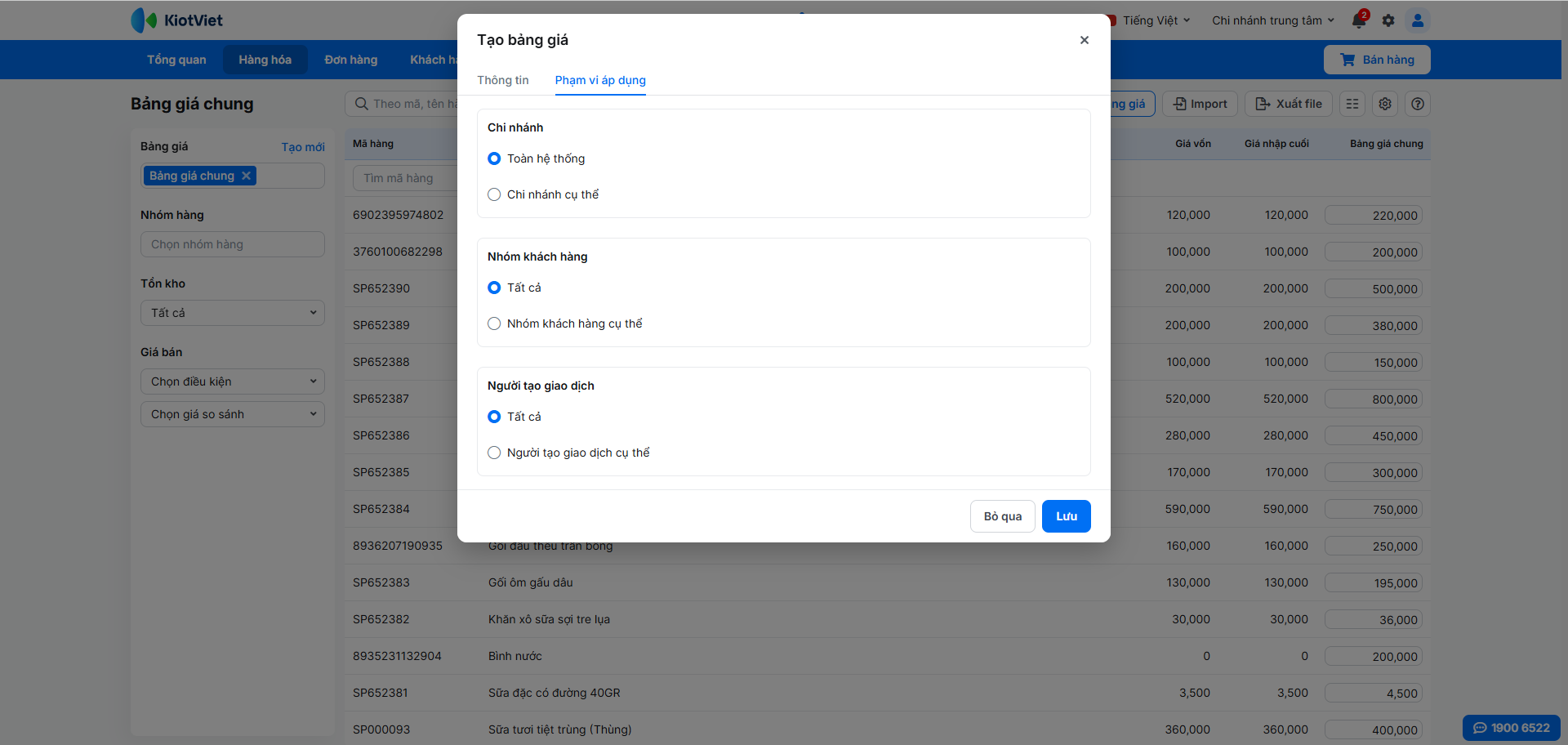The image size is (1568, 745).
Task: Click product code SP652387
Action: point(381,399)
